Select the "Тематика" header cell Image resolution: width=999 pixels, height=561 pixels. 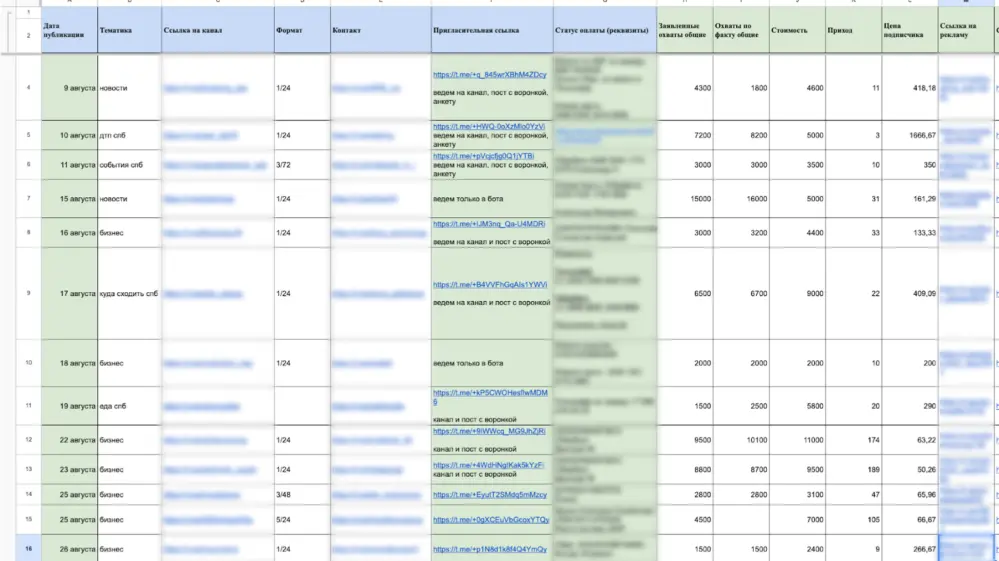(129, 30)
